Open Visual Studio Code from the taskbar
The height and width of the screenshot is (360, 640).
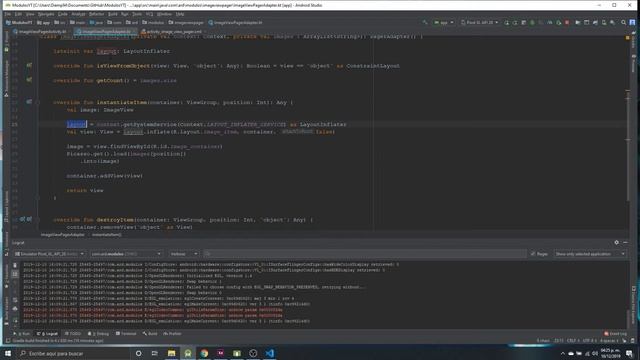click(x=269, y=353)
